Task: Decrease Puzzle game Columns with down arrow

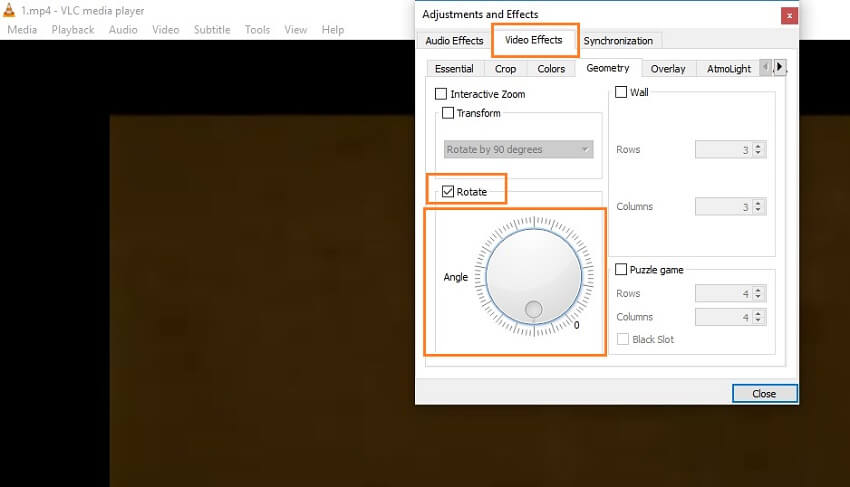Action: click(758, 321)
